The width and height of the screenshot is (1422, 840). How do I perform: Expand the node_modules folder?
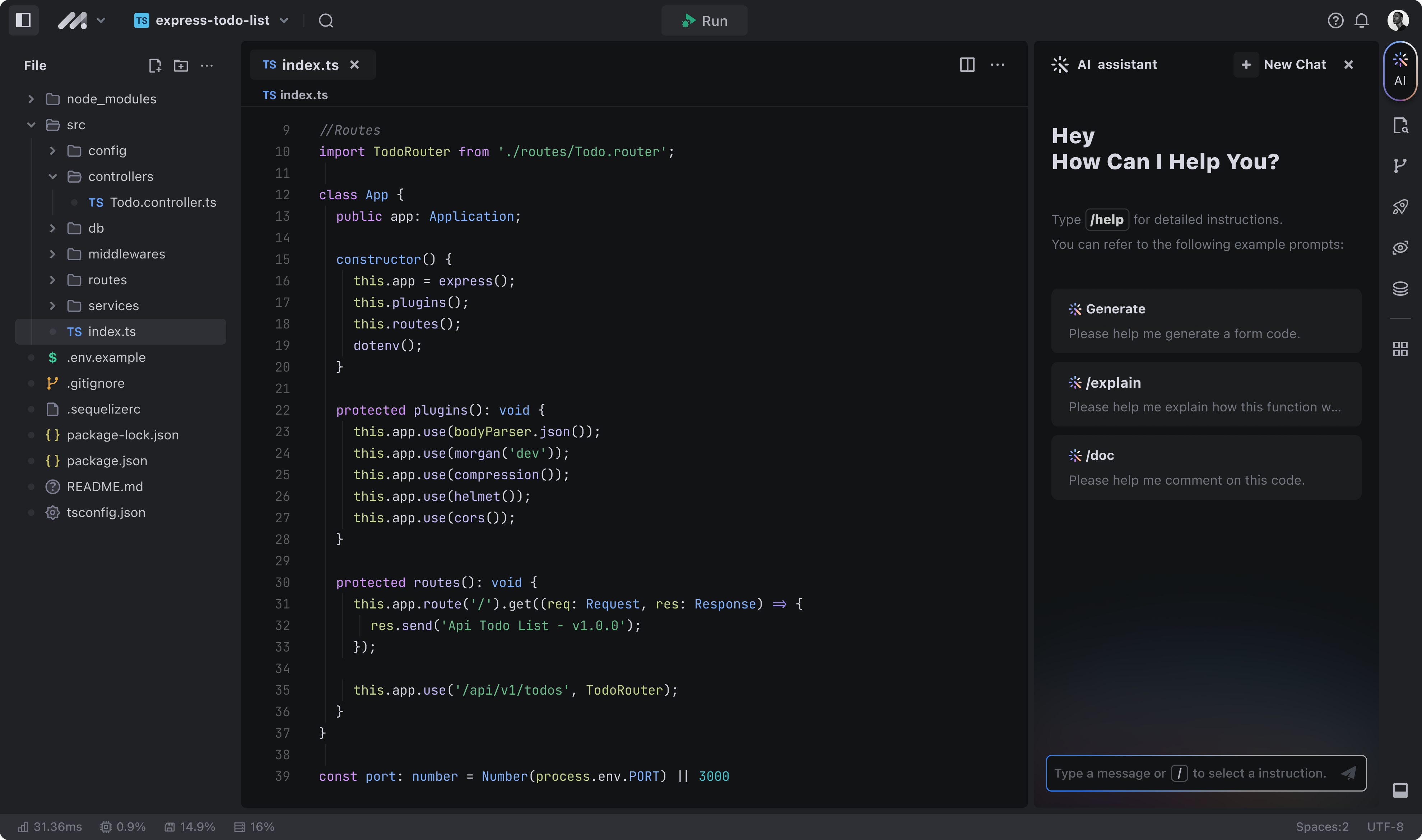tap(31, 99)
